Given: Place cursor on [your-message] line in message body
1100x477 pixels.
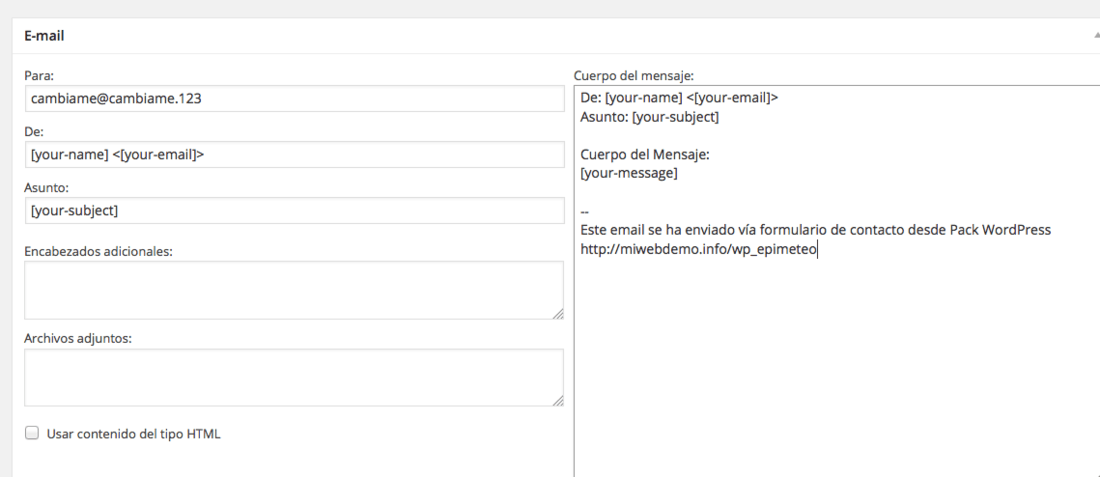Looking at the screenshot, I should point(629,173).
